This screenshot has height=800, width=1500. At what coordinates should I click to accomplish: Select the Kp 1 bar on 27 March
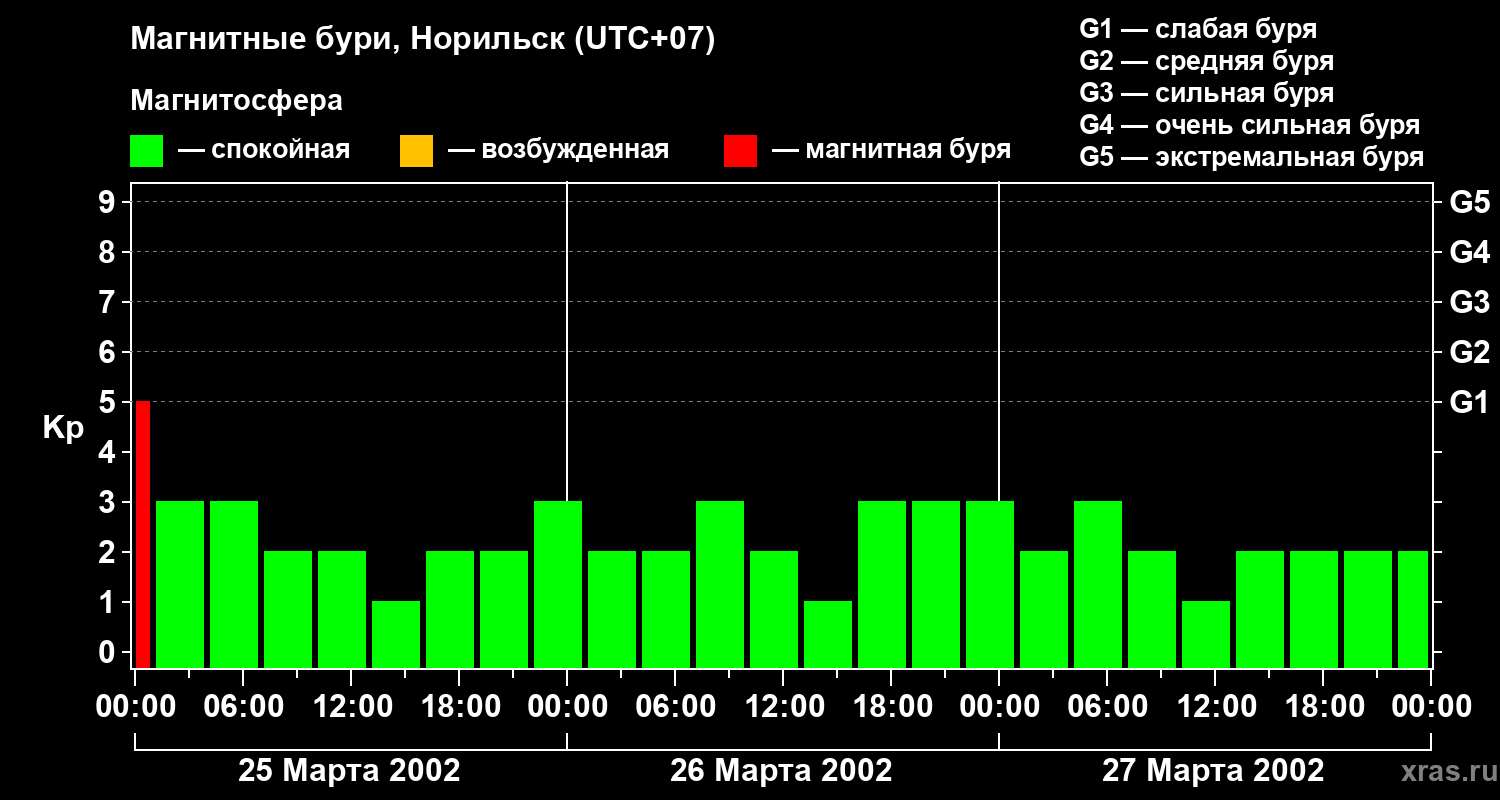click(x=1206, y=634)
